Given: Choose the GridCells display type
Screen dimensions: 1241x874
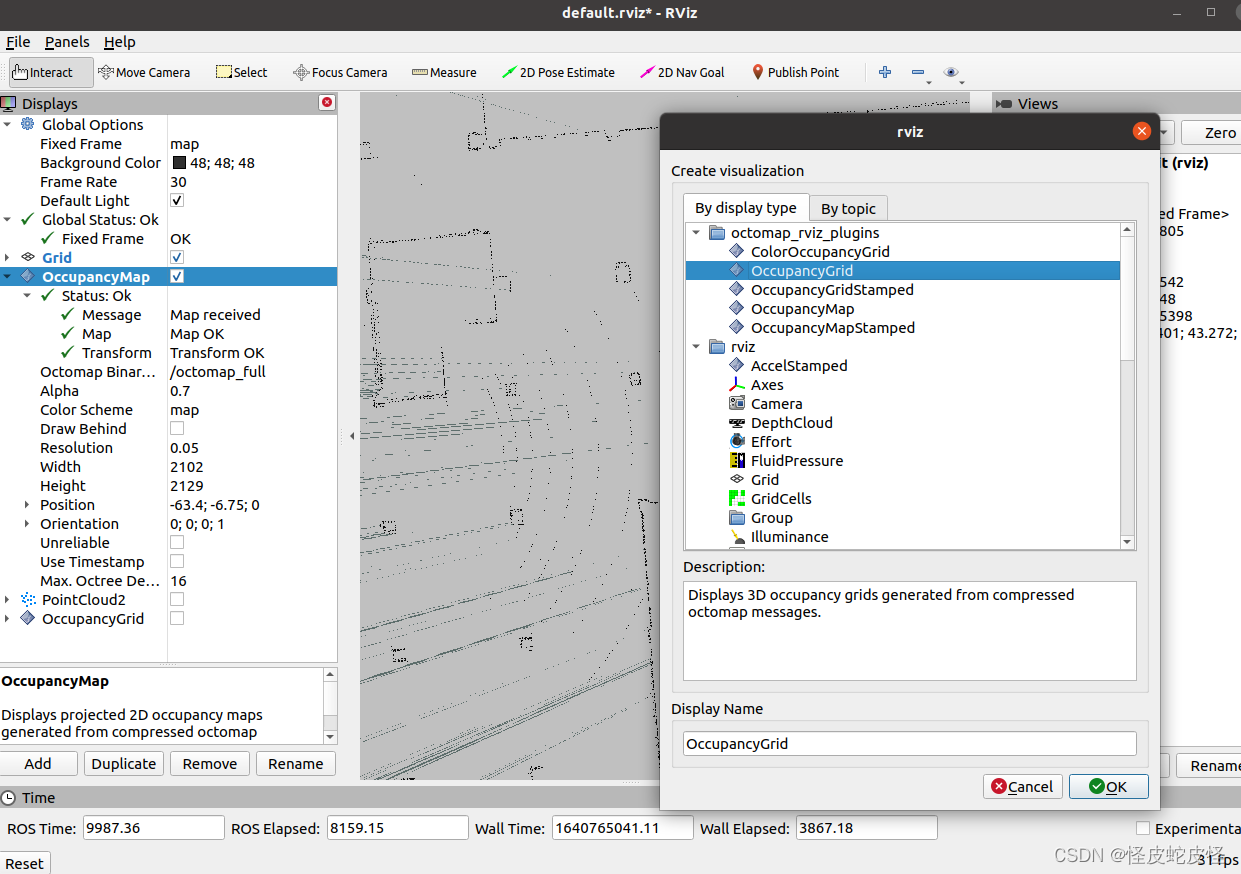Looking at the screenshot, I should tap(781, 499).
